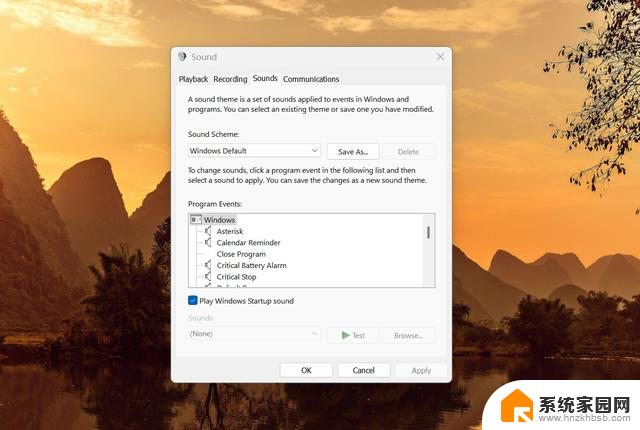Viewport: 640px width, 430px height.
Task: Switch to the Recording tab
Action: point(230,79)
